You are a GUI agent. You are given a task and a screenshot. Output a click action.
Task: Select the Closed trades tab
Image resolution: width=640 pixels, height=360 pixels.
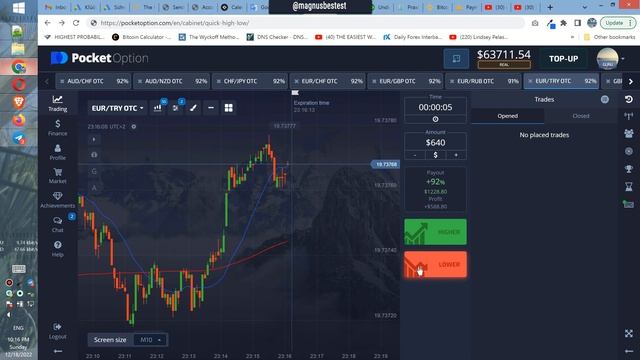[580, 116]
